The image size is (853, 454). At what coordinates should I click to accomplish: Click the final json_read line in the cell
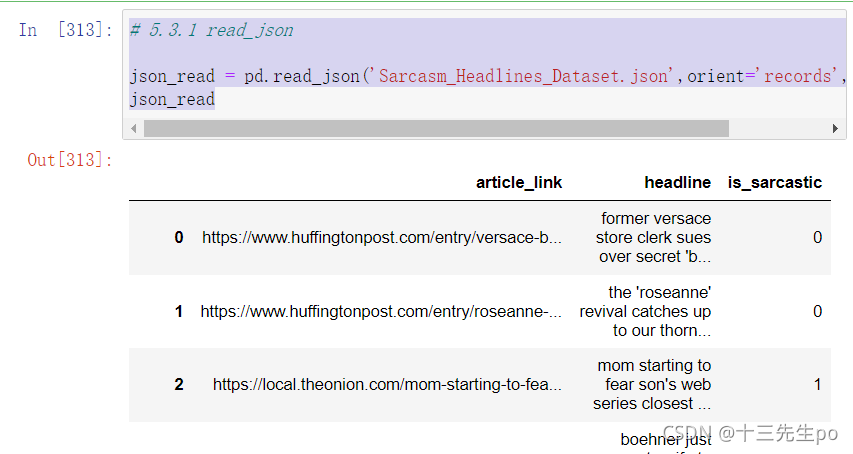(x=172, y=99)
